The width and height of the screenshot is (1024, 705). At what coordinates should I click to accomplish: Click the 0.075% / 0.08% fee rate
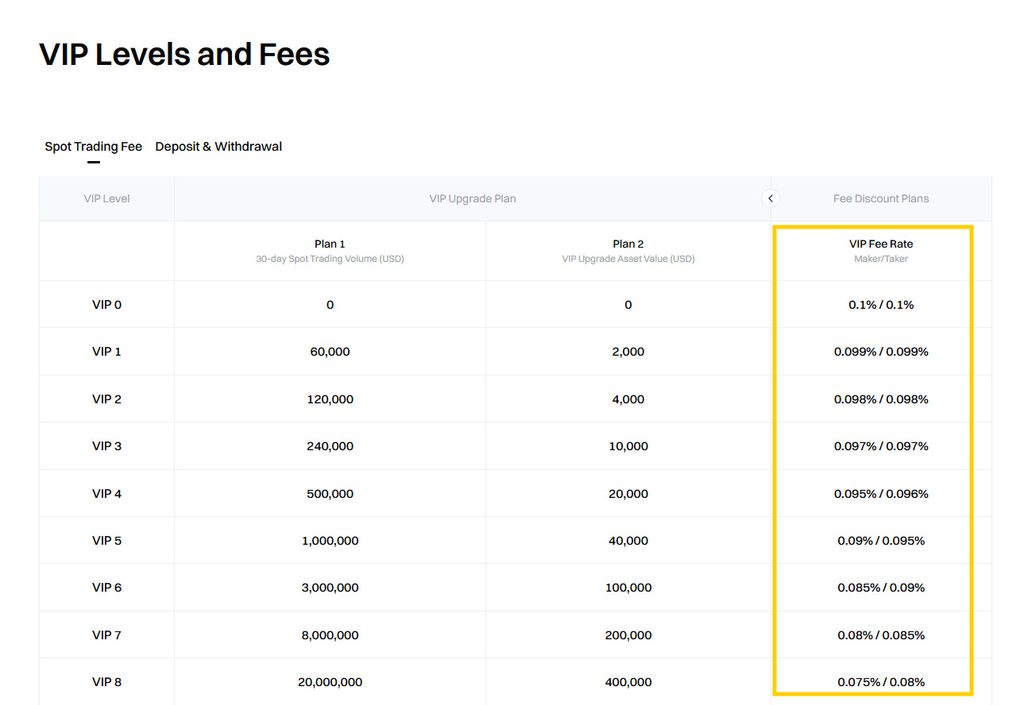pyautogui.click(x=881, y=682)
